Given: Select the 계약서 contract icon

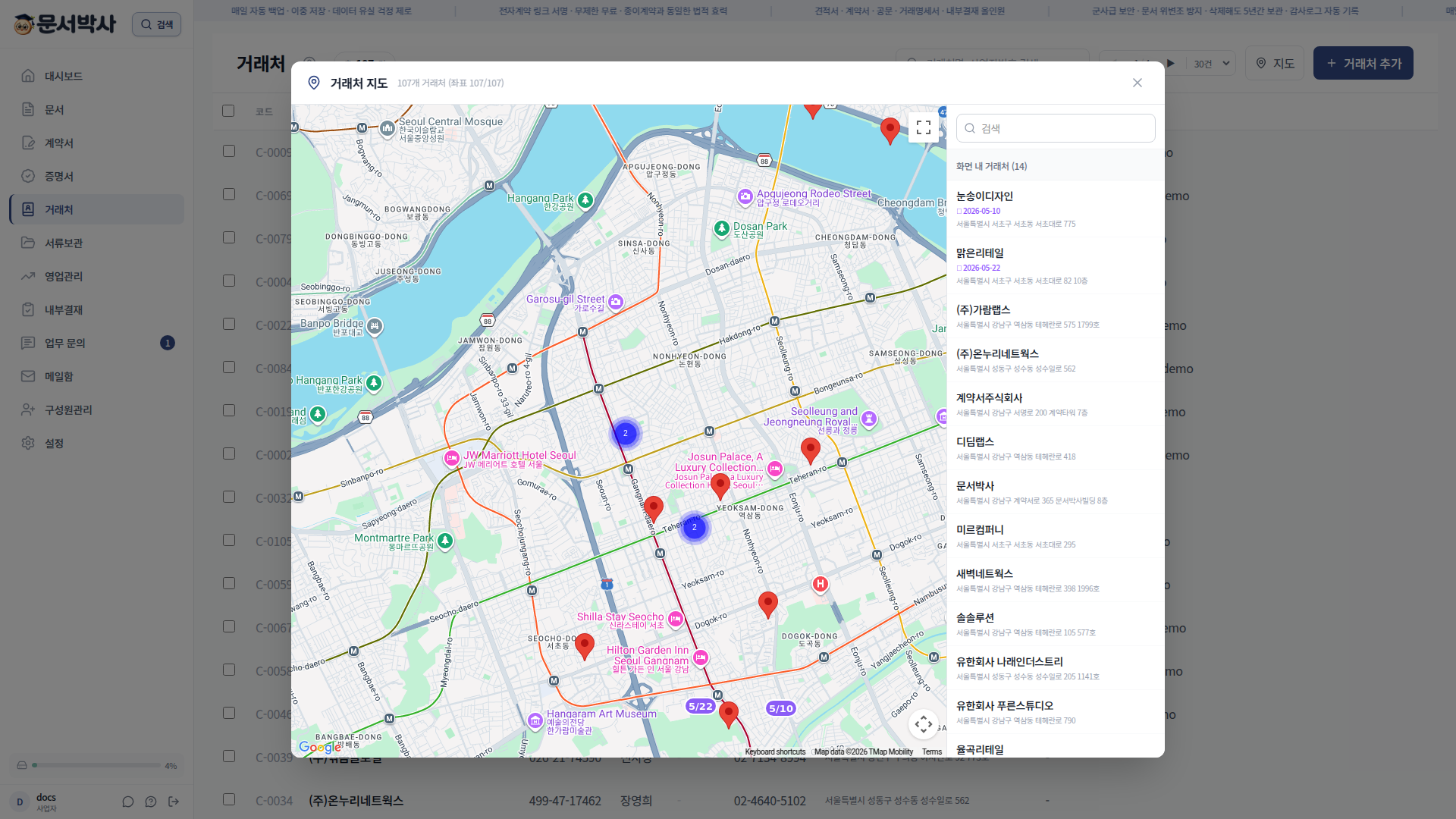Looking at the screenshot, I should point(28,143).
